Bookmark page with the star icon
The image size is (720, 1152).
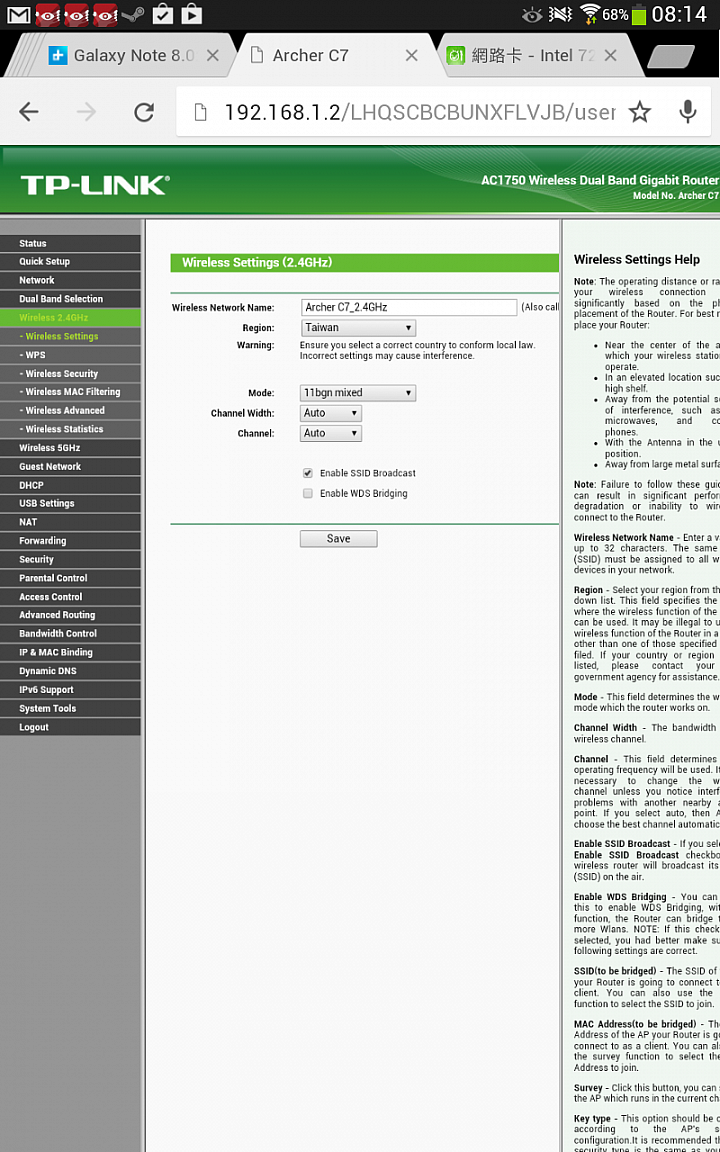(640, 112)
